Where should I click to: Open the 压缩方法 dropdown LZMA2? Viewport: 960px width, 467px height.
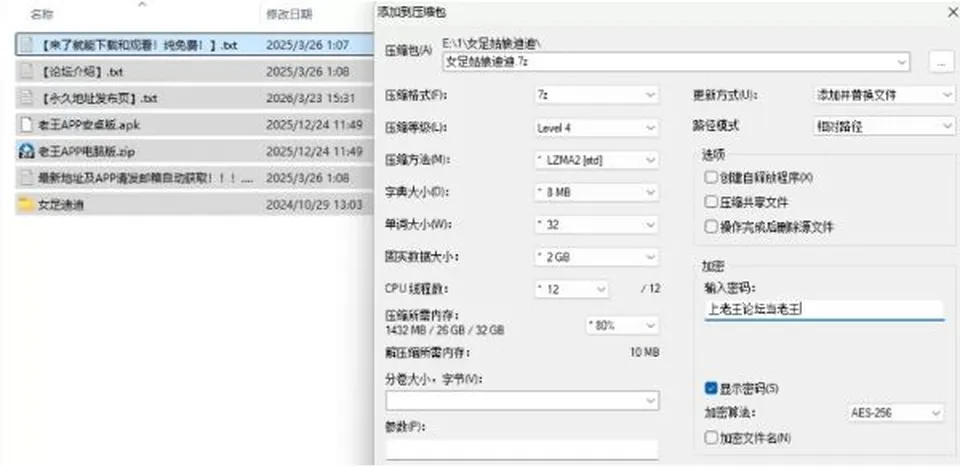(x=597, y=160)
